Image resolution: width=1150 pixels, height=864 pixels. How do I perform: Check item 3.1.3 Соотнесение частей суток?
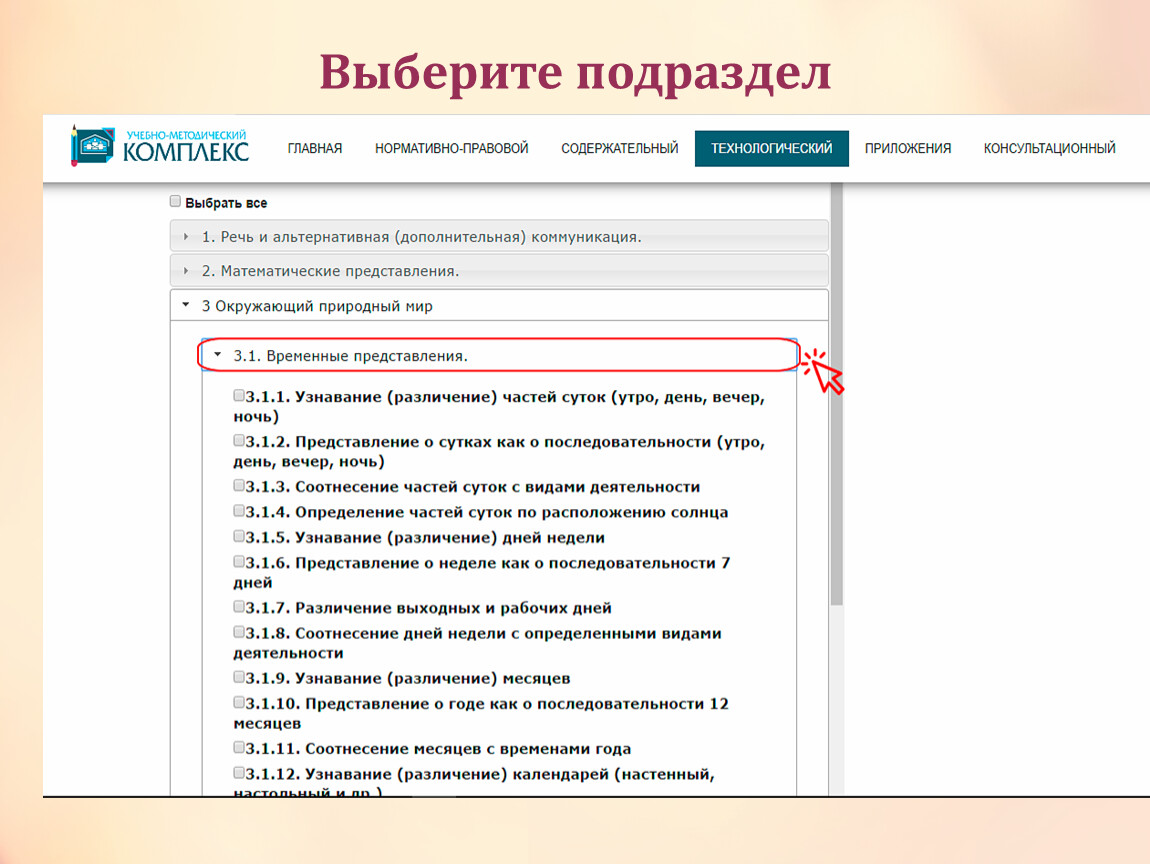click(x=239, y=486)
